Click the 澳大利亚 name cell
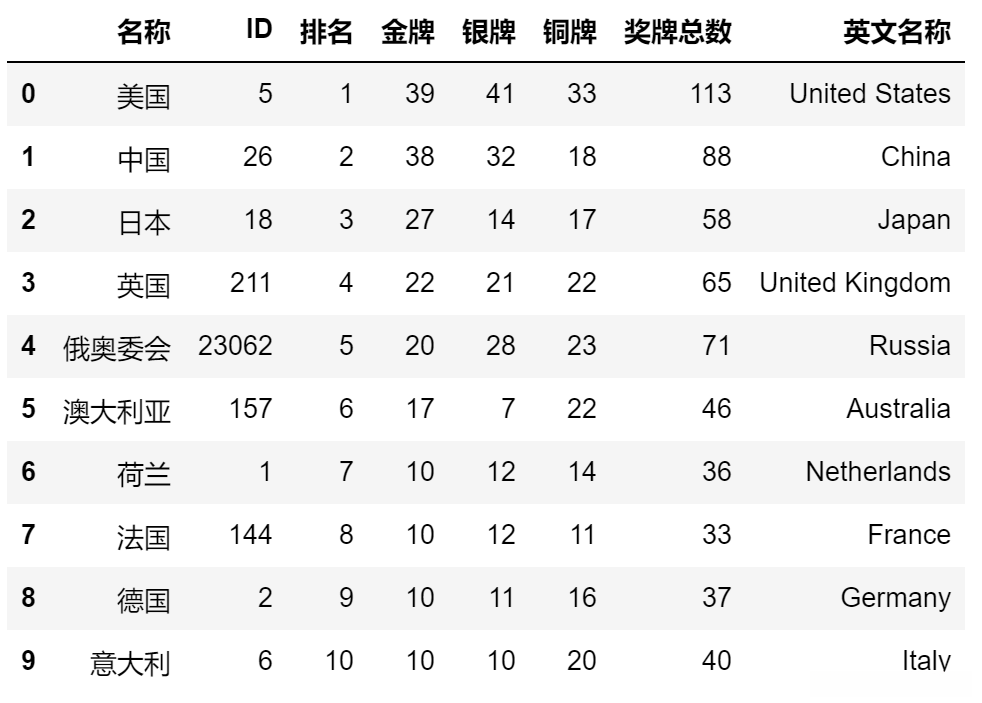 click(116, 410)
